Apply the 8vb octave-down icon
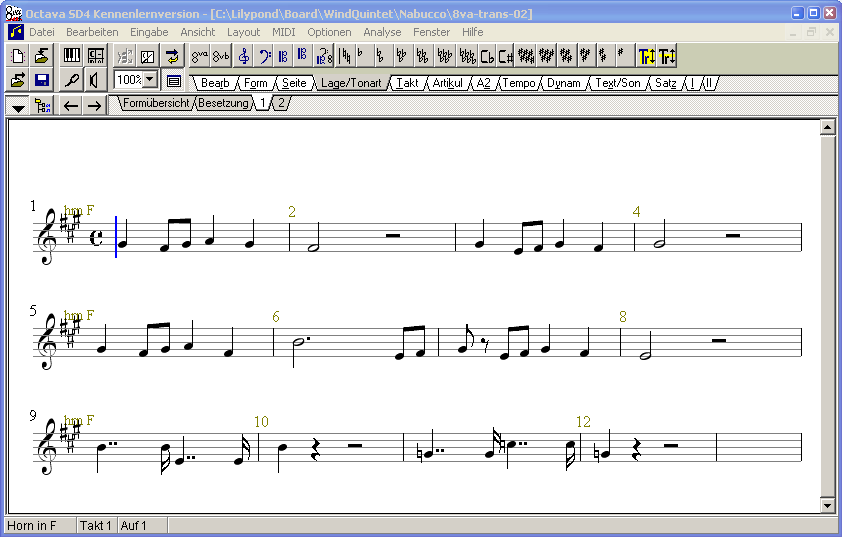Viewport: 842px width, 537px height. [x=221, y=56]
